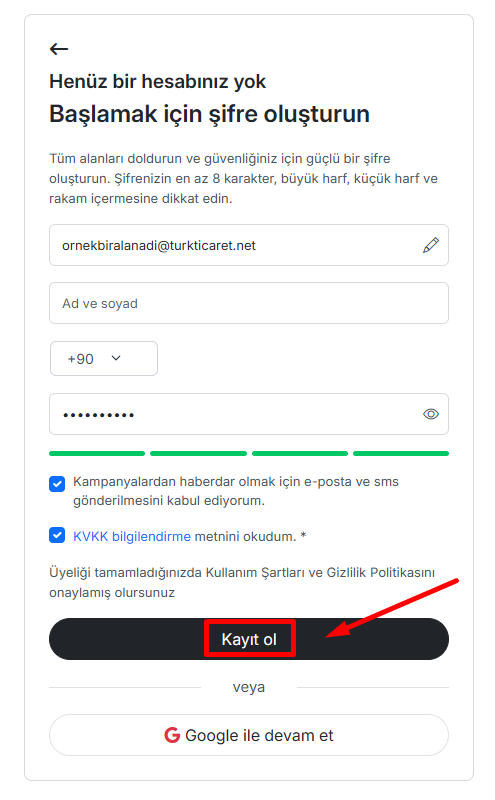Expand country list via chevron arrow
The width and height of the screenshot is (495, 800).
(116, 358)
